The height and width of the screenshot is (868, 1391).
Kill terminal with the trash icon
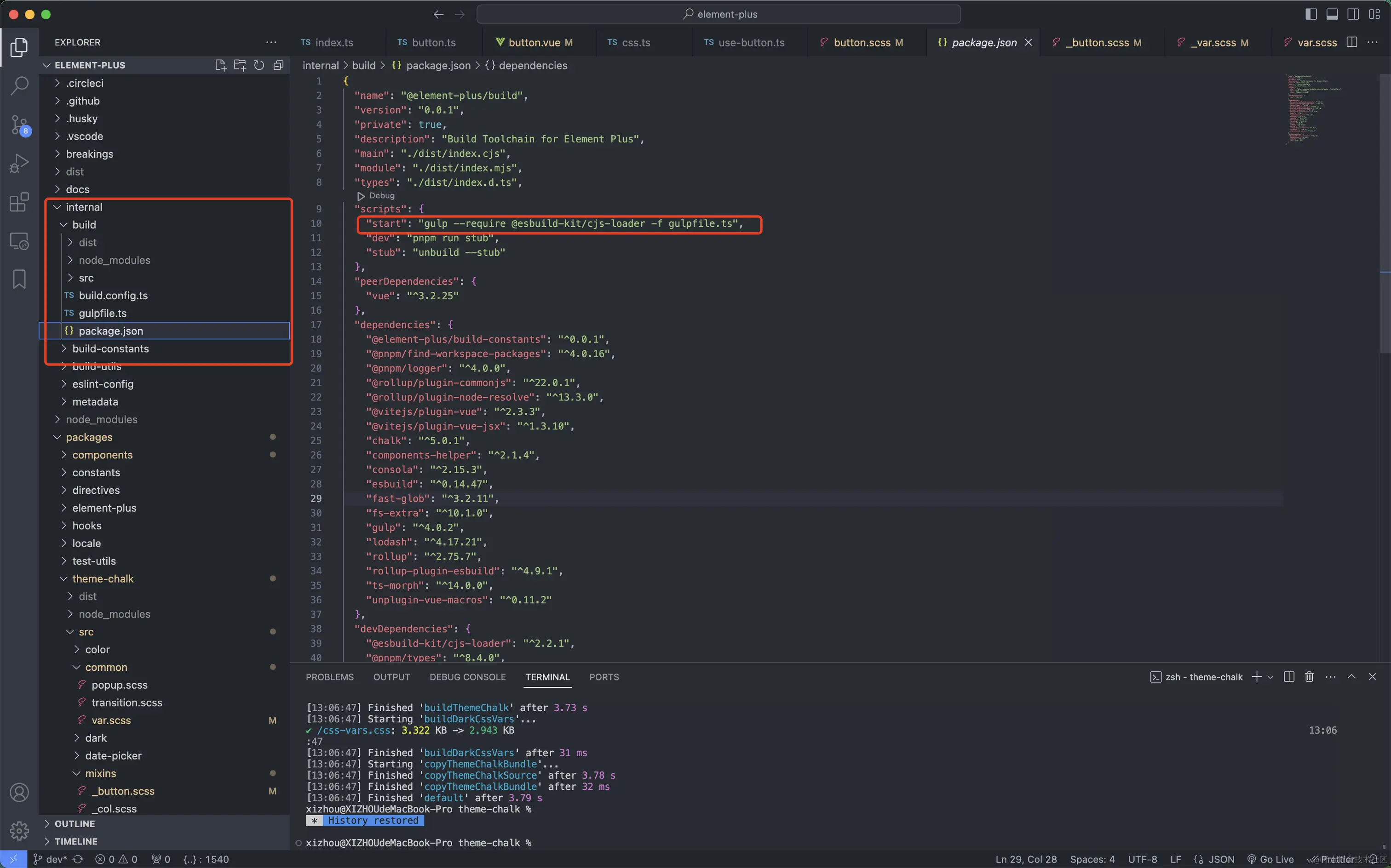(1309, 677)
